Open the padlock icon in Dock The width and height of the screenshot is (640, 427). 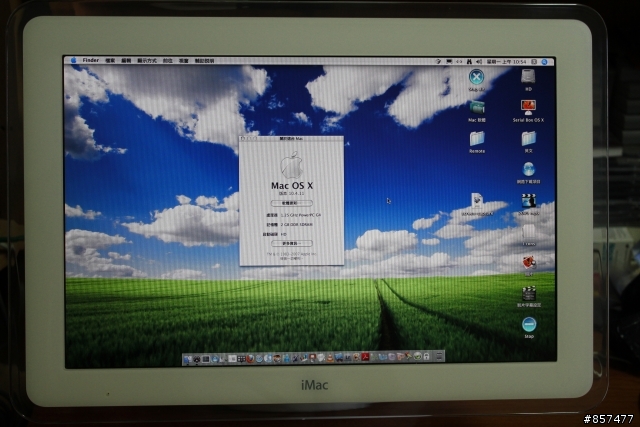[427, 356]
